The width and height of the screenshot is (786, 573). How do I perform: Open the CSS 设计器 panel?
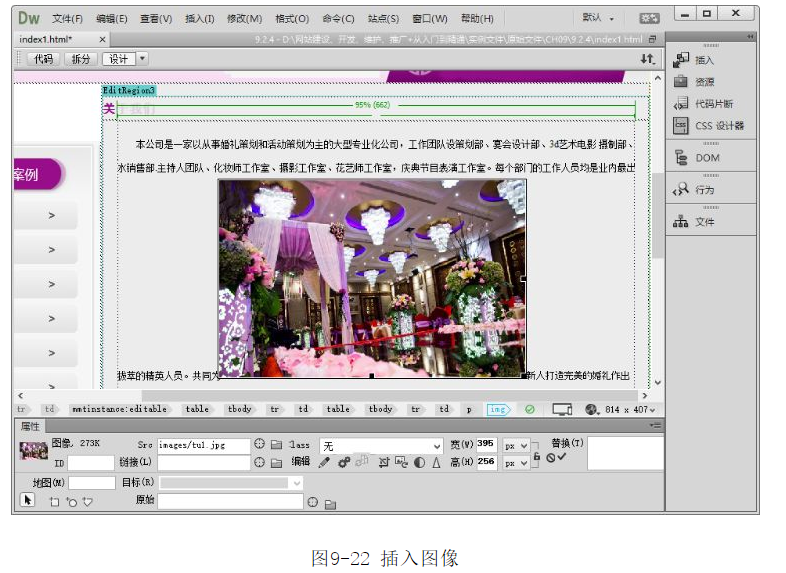(719, 126)
